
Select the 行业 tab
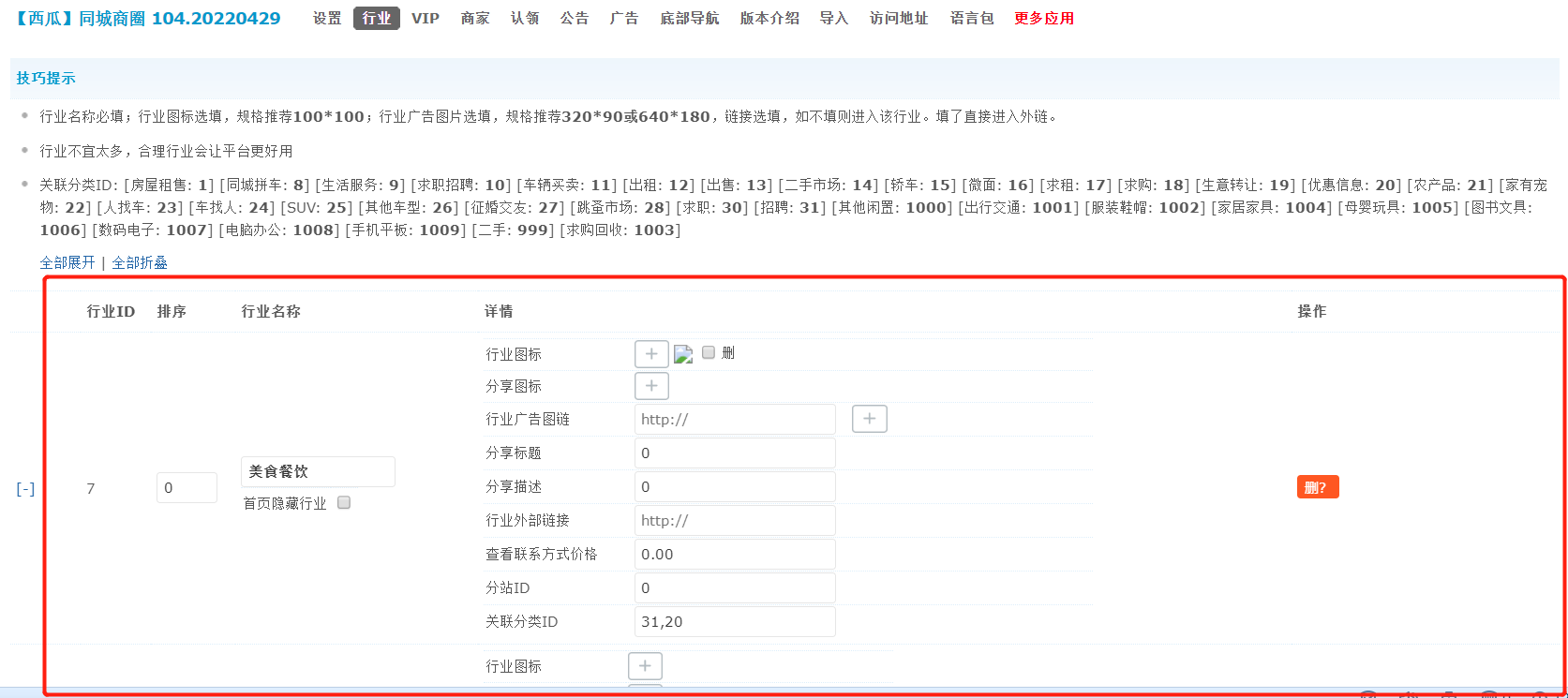(377, 18)
